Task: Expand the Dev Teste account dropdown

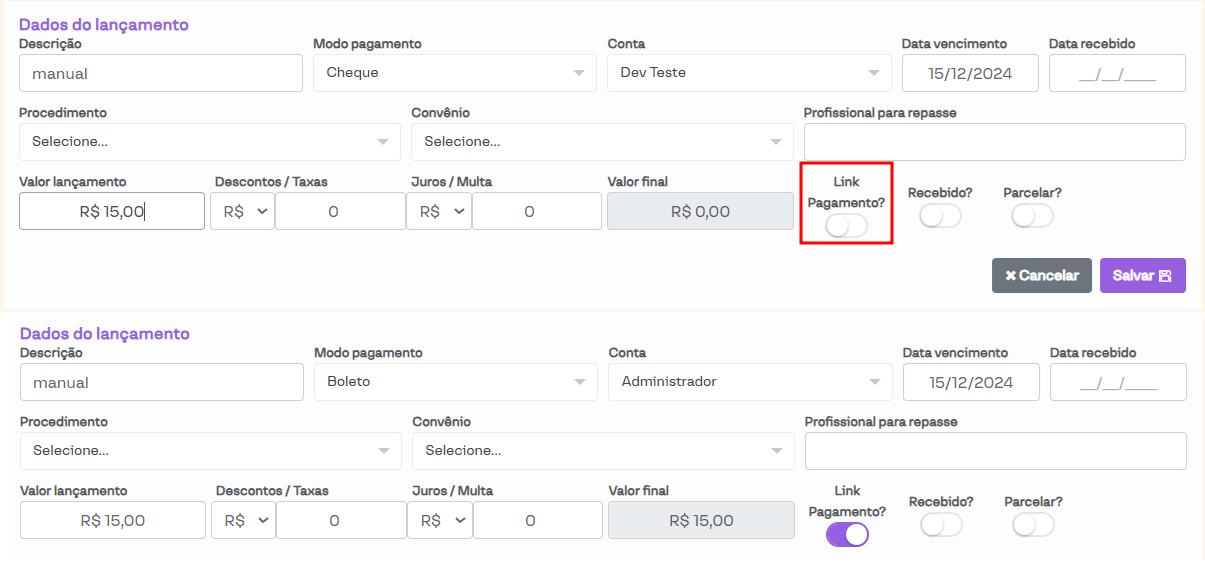Action: click(748, 73)
